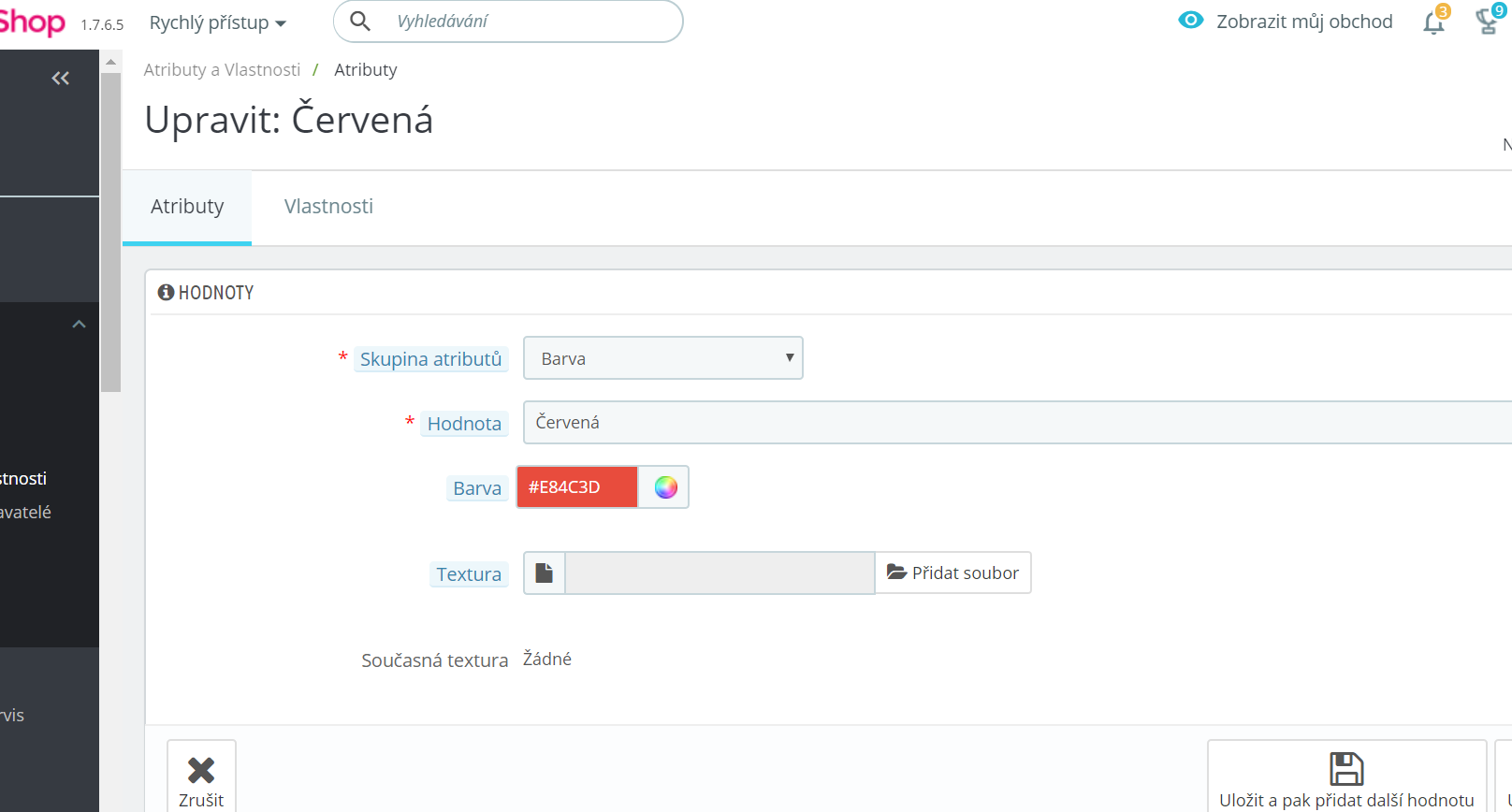Open the Zobrazit můj obchod link
The image size is (1512, 812).
(x=1304, y=22)
